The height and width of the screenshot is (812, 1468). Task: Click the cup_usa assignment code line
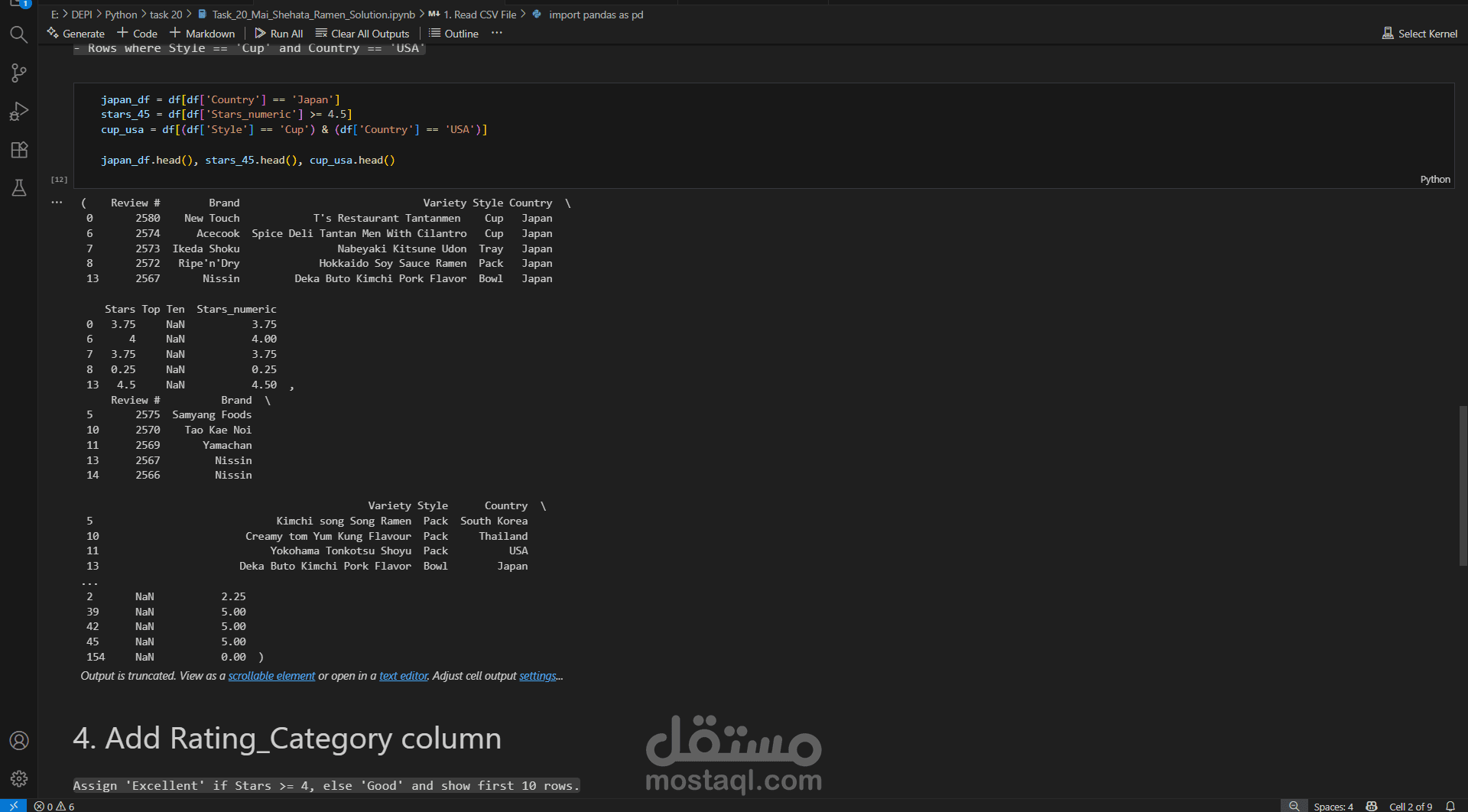coord(294,130)
